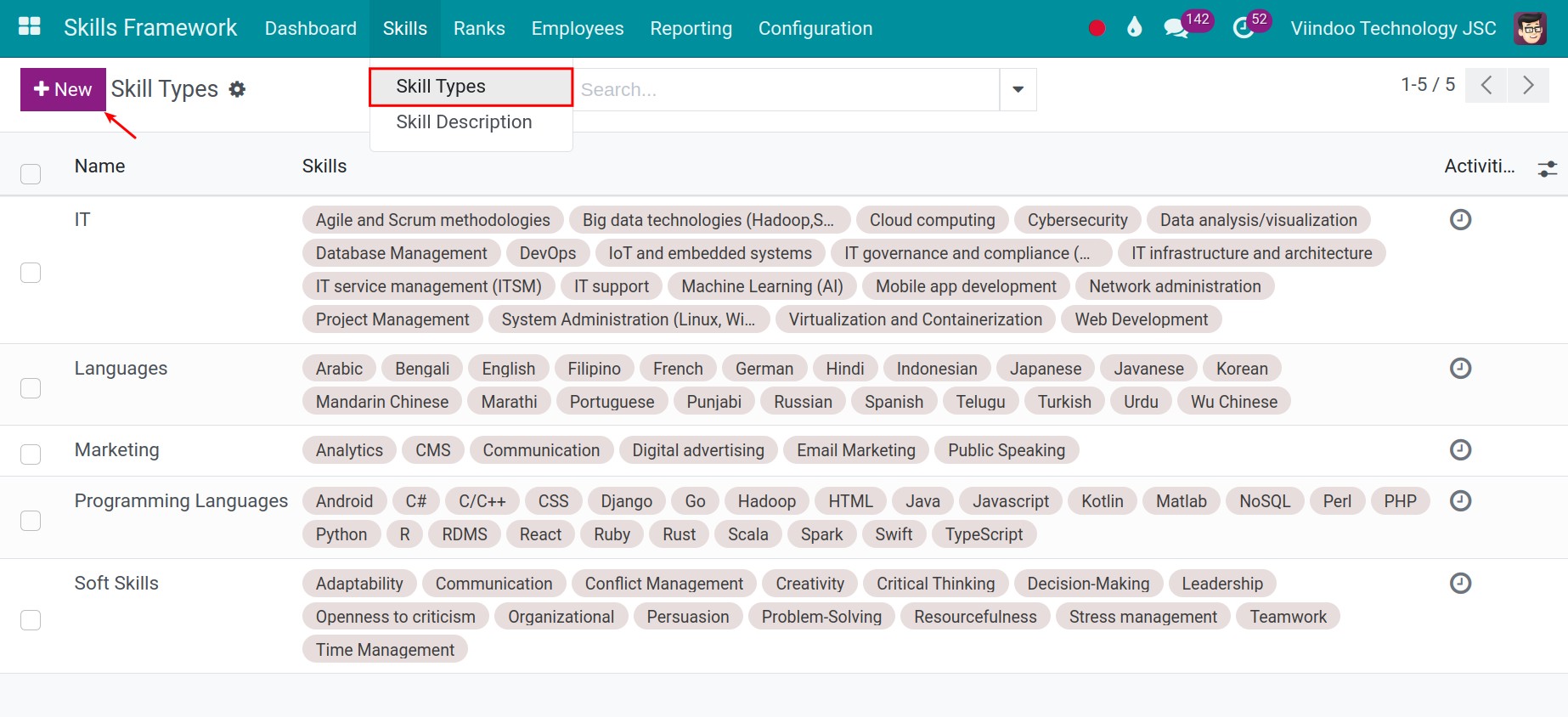Screen dimensions: 1568x717
Task: Sort by the Name column header
Action: pos(99,166)
